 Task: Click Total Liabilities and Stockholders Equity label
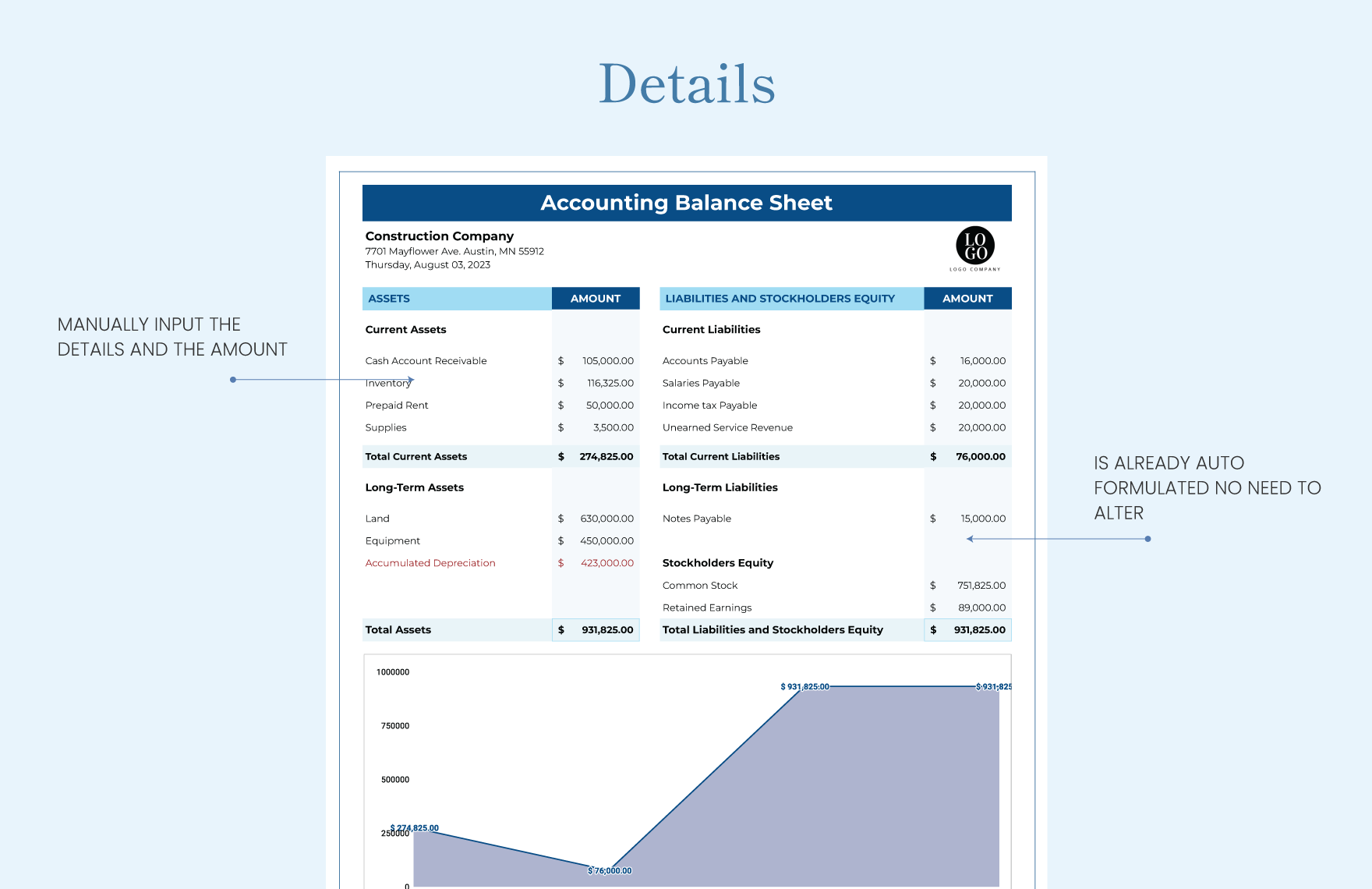773,630
